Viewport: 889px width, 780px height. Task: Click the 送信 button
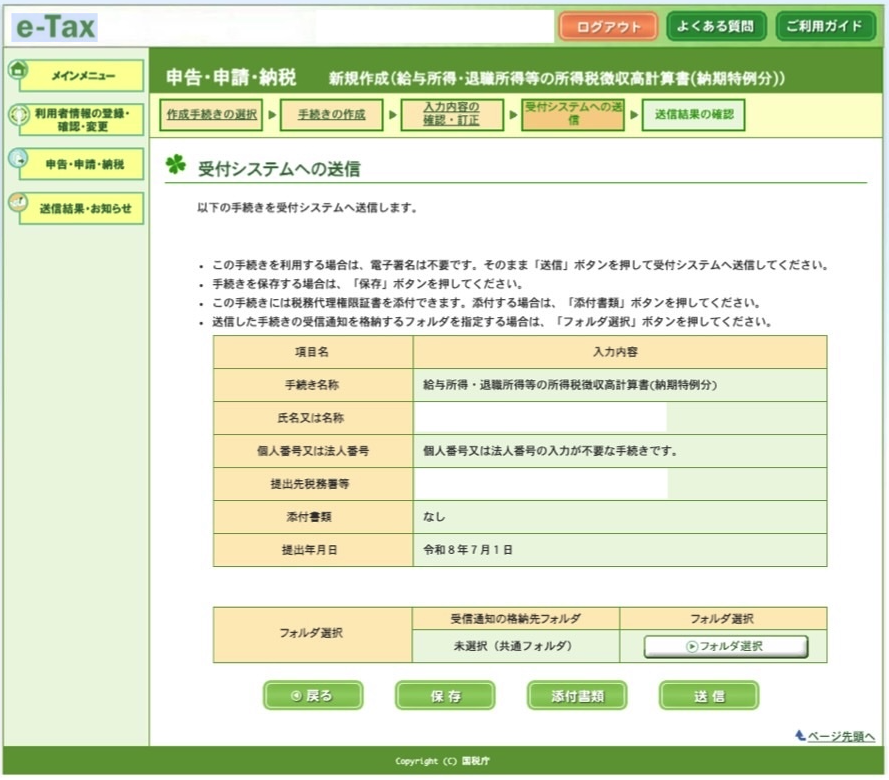(x=709, y=696)
